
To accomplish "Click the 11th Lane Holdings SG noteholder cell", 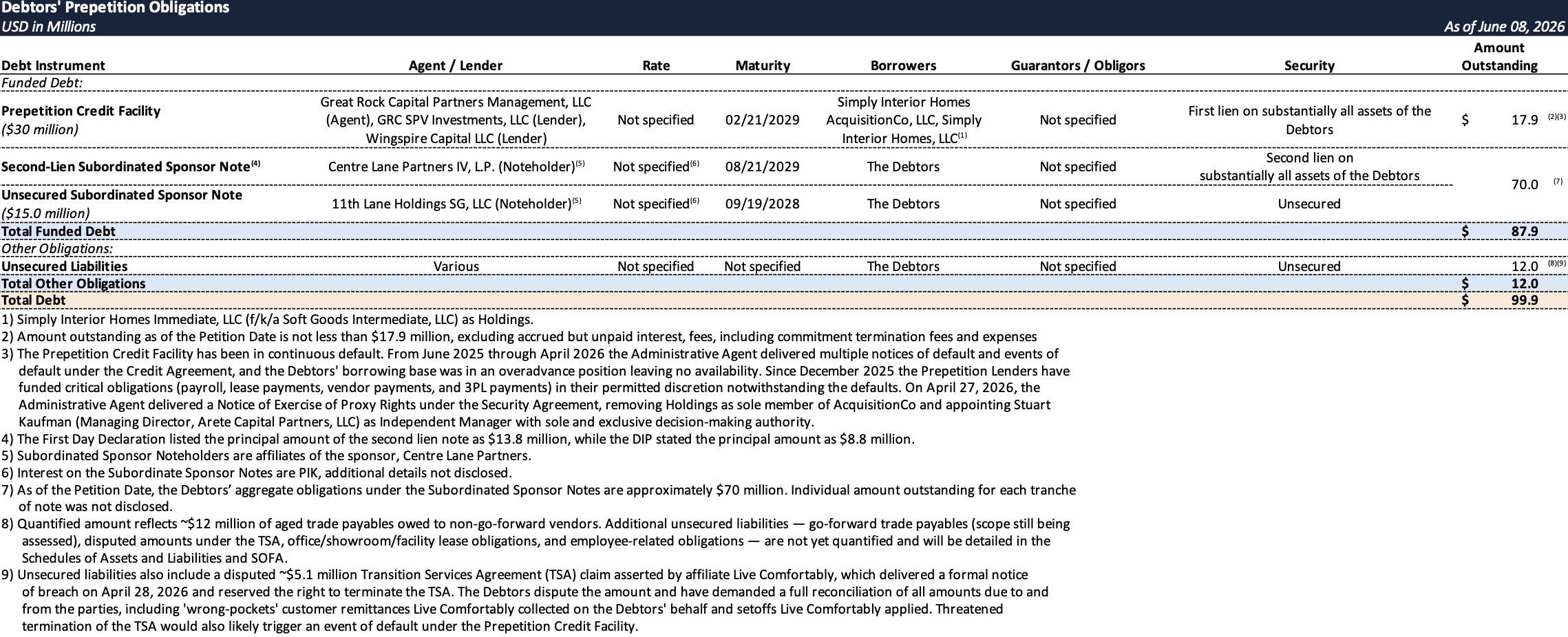I will 456,204.
